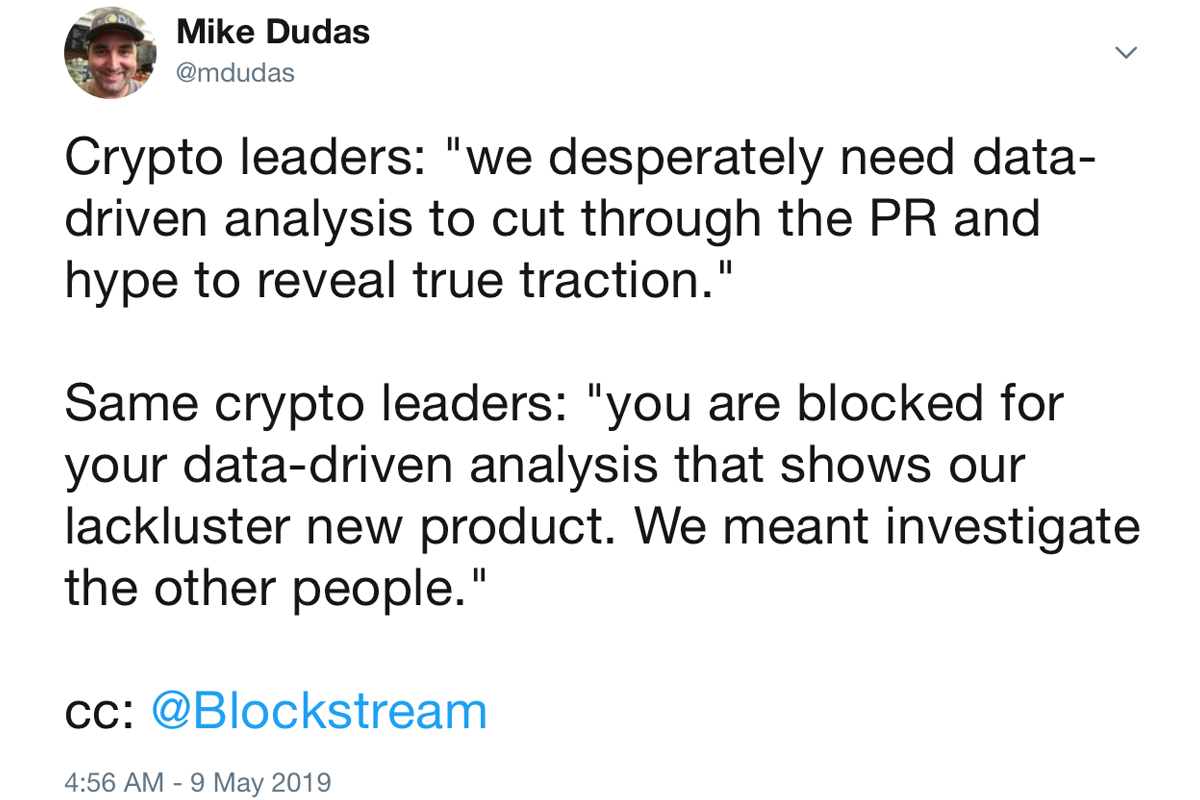The image size is (1200, 800).
Task: Follow the @Blockstream mention link
Action: 318,711
